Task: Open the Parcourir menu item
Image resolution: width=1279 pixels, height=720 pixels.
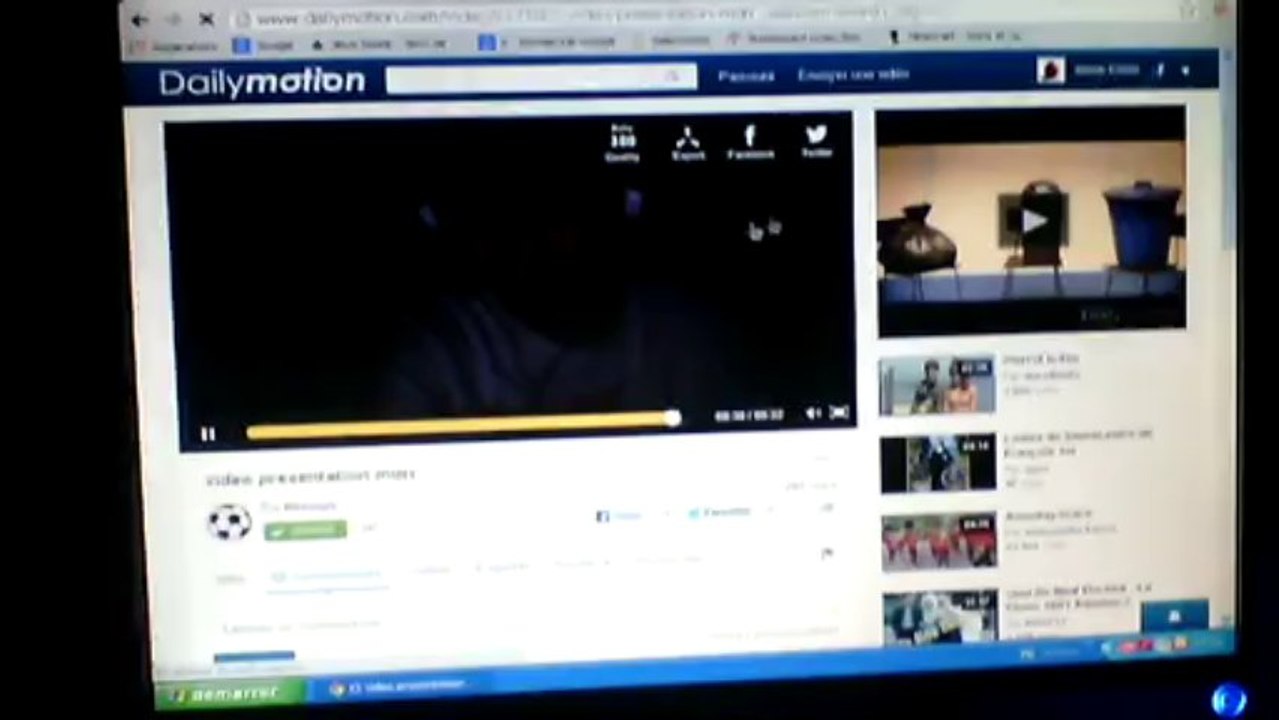Action: click(746, 76)
